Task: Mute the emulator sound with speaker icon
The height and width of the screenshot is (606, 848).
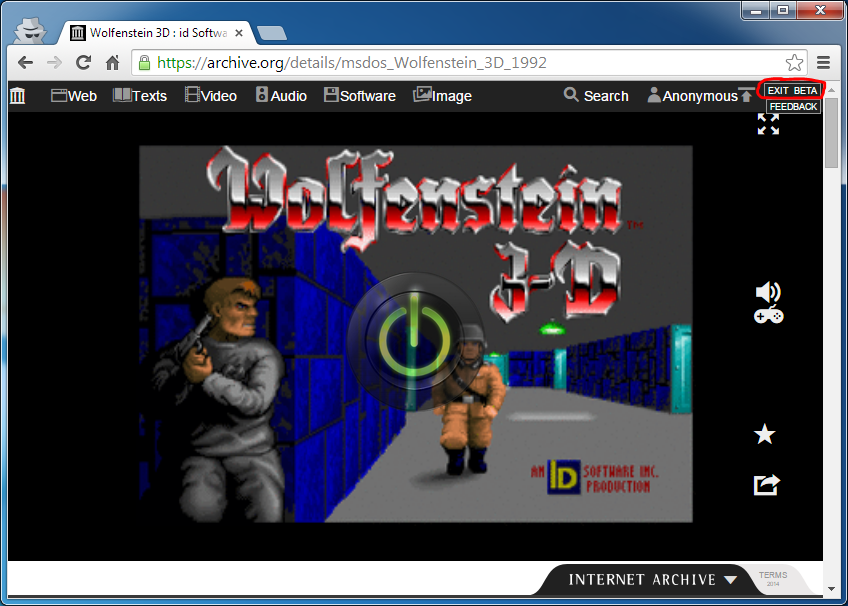Action: click(767, 292)
